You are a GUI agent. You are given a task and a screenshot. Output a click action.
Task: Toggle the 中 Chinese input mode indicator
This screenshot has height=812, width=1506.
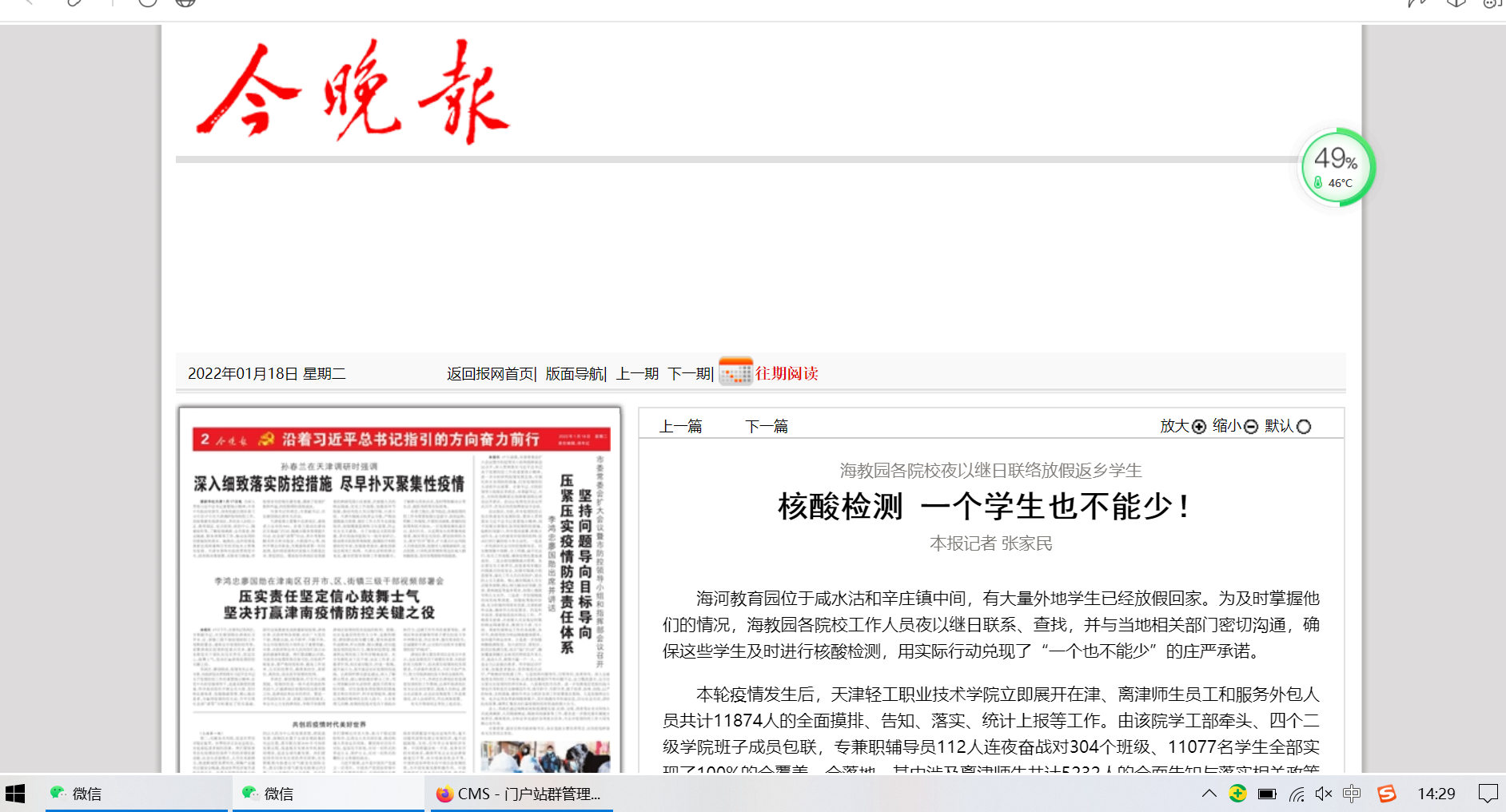point(1352,794)
